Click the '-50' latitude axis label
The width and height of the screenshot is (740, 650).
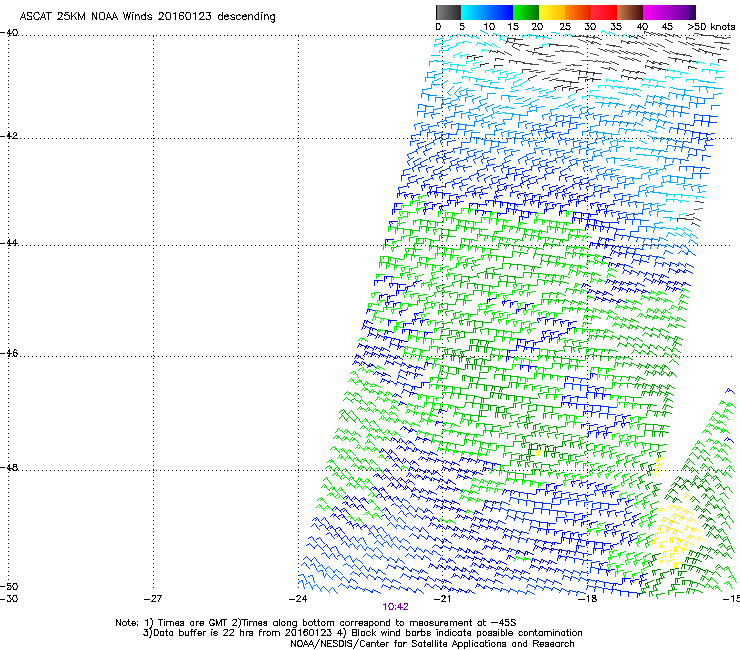(x=9, y=586)
